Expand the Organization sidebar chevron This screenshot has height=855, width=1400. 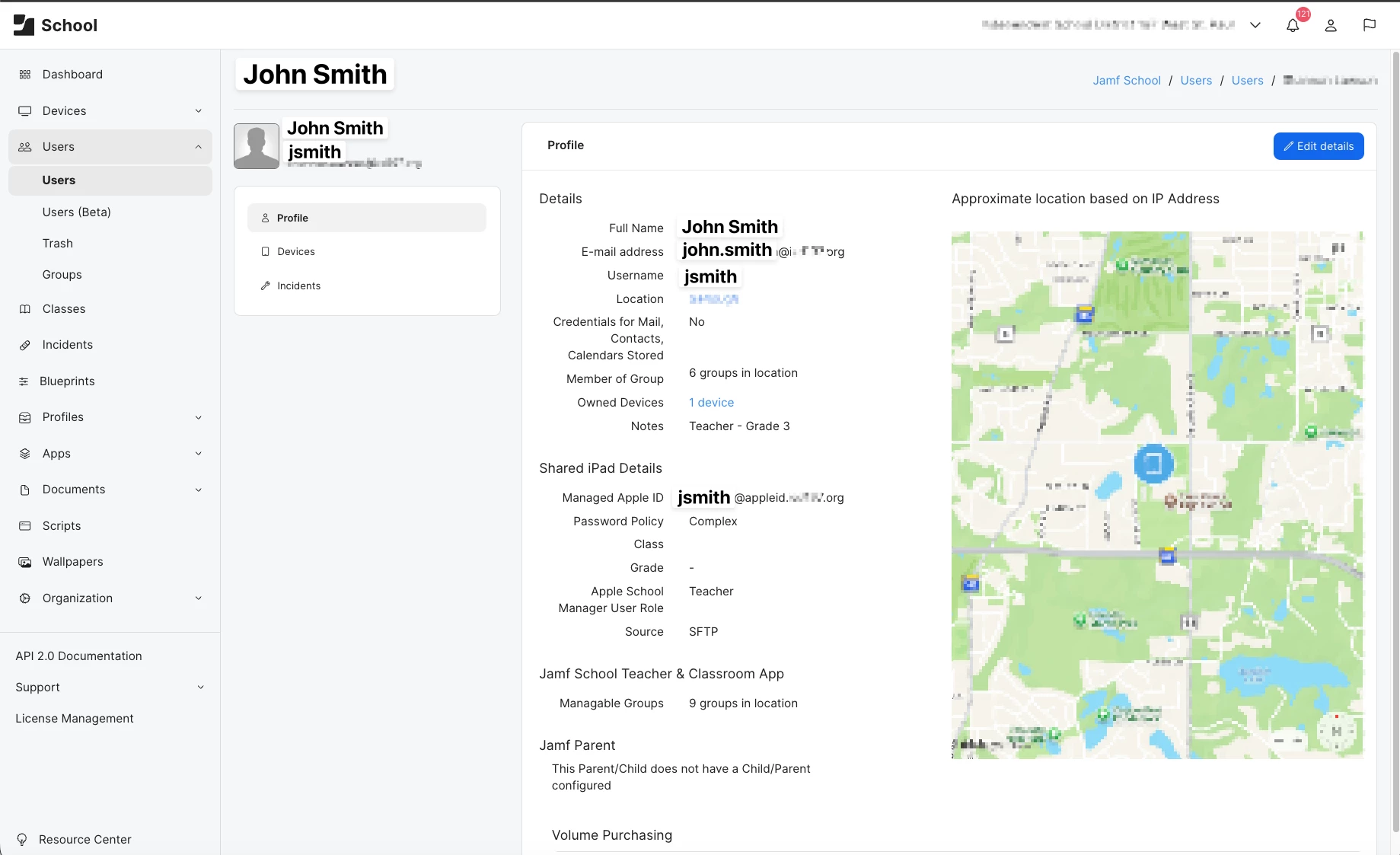pos(199,598)
